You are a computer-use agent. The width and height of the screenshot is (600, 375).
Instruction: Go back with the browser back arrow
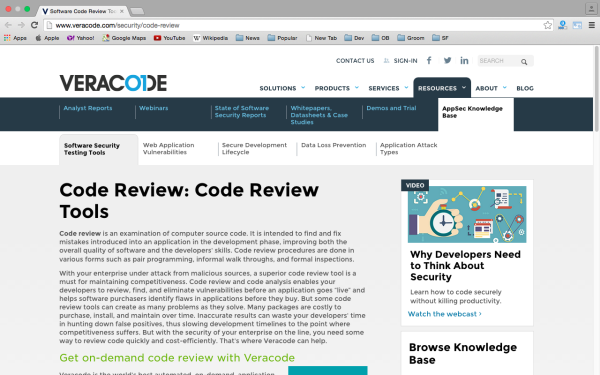point(8,25)
